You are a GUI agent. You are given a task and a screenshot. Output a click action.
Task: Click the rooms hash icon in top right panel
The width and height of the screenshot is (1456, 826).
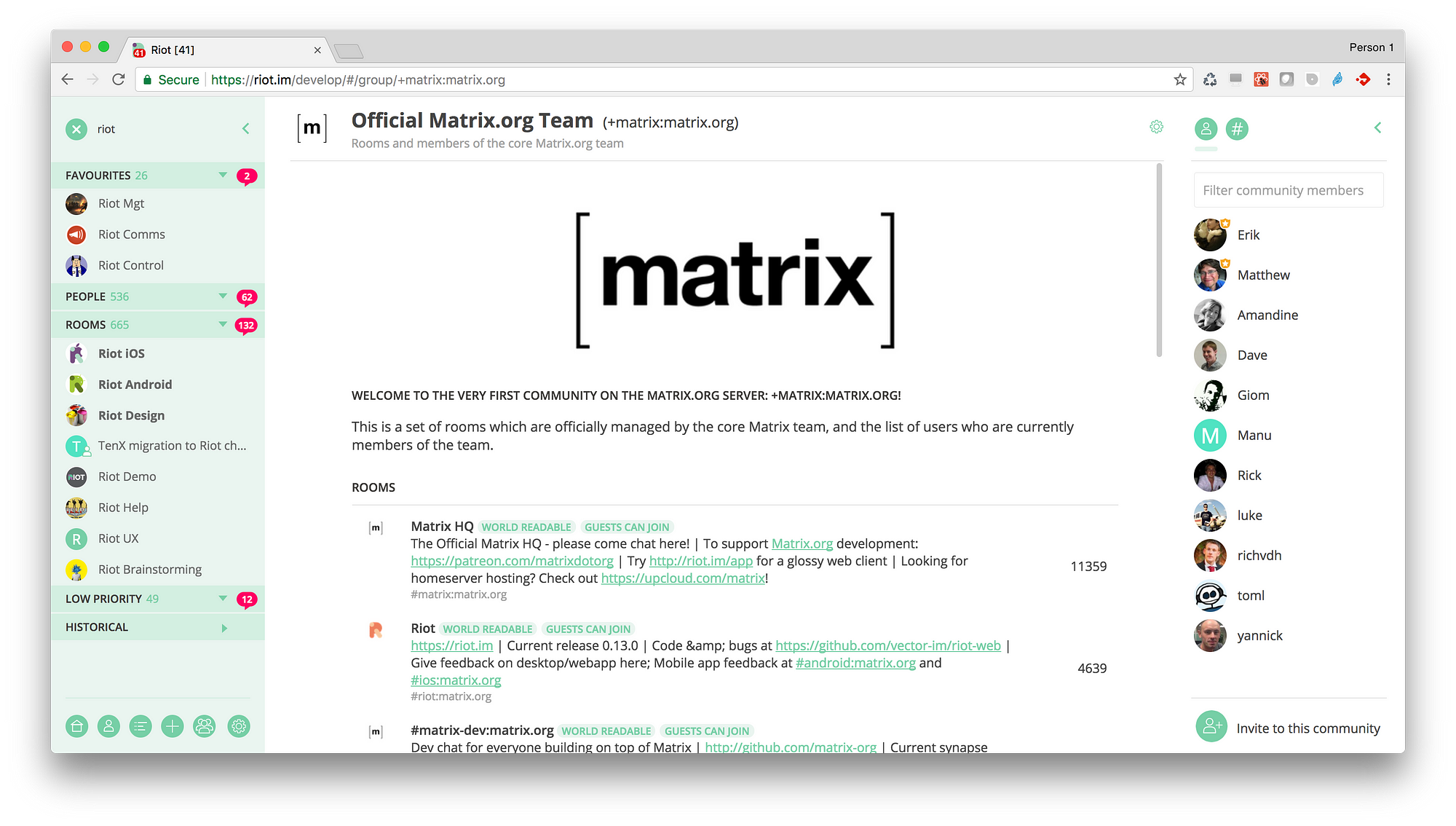pyautogui.click(x=1237, y=128)
